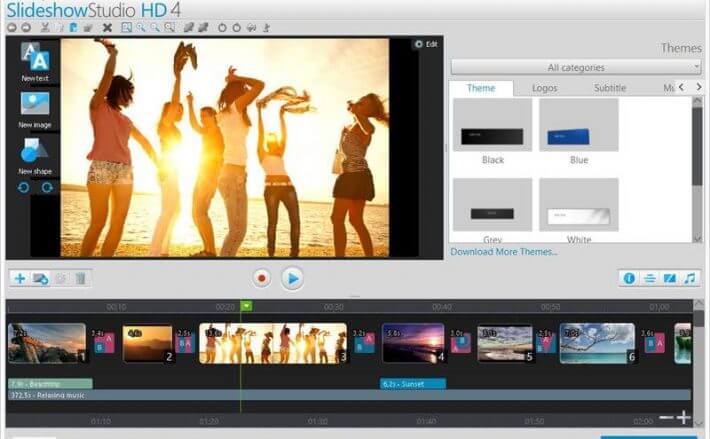Switch to the Logos tab
The height and width of the screenshot is (439, 710).
click(x=544, y=88)
